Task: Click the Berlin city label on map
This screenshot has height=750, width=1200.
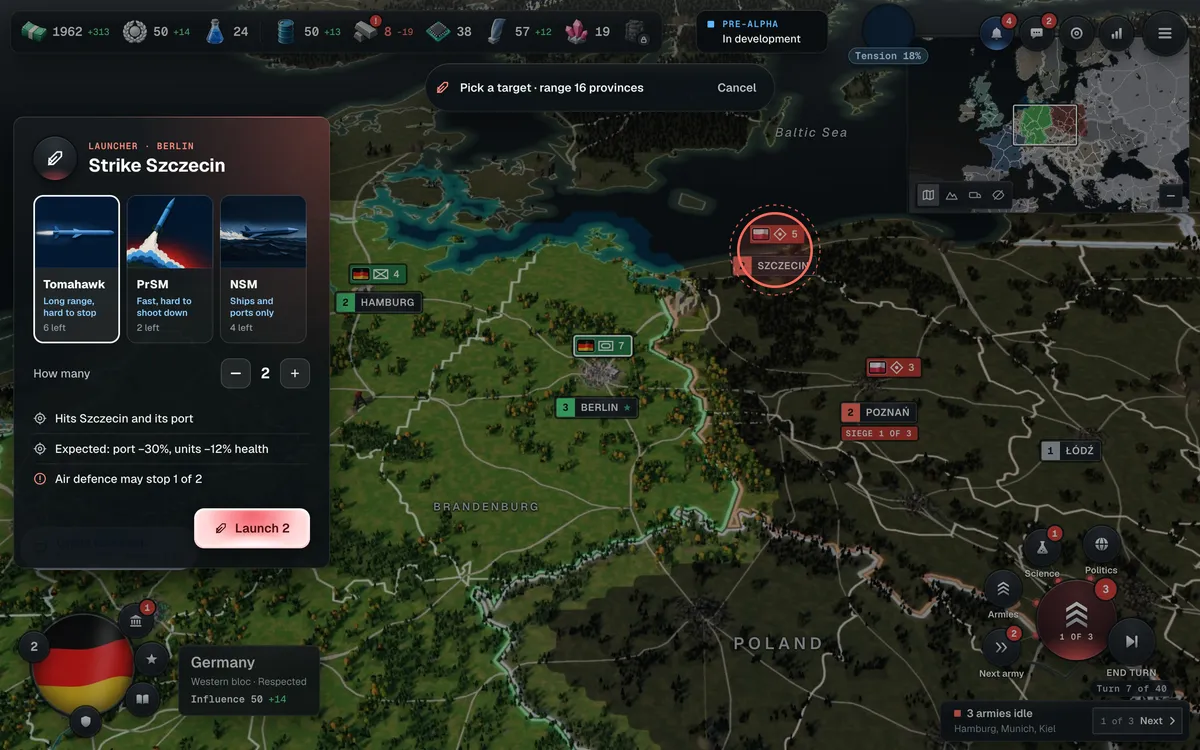Action: [x=597, y=408]
